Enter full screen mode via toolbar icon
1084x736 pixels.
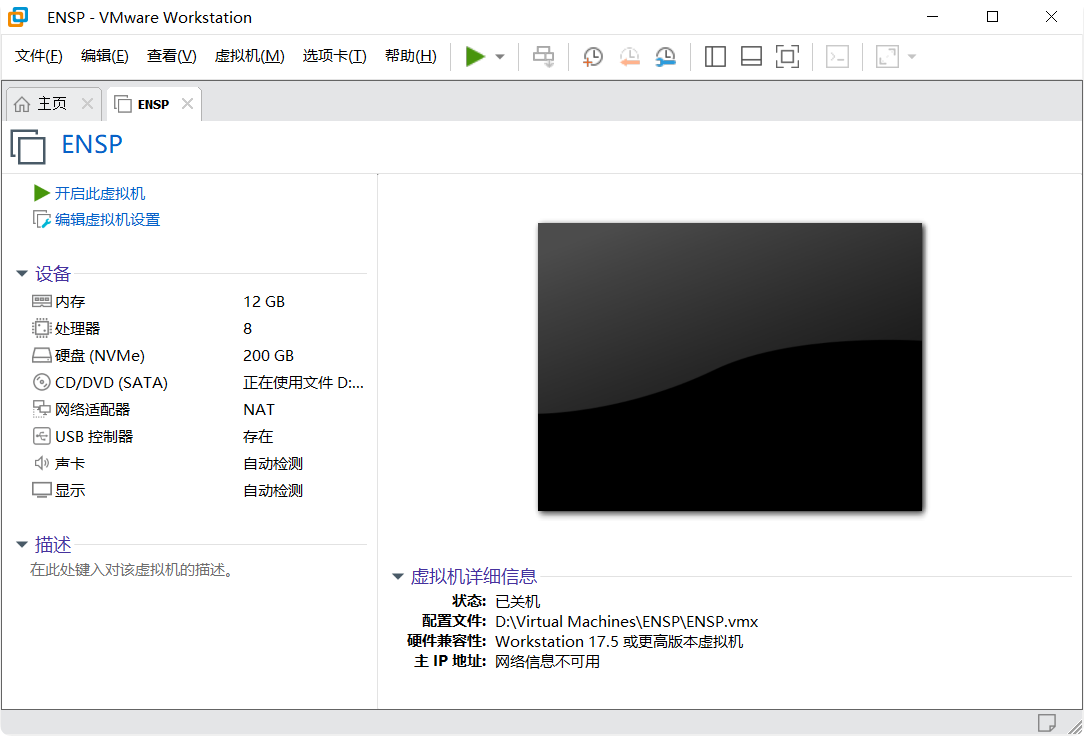click(x=787, y=57)
